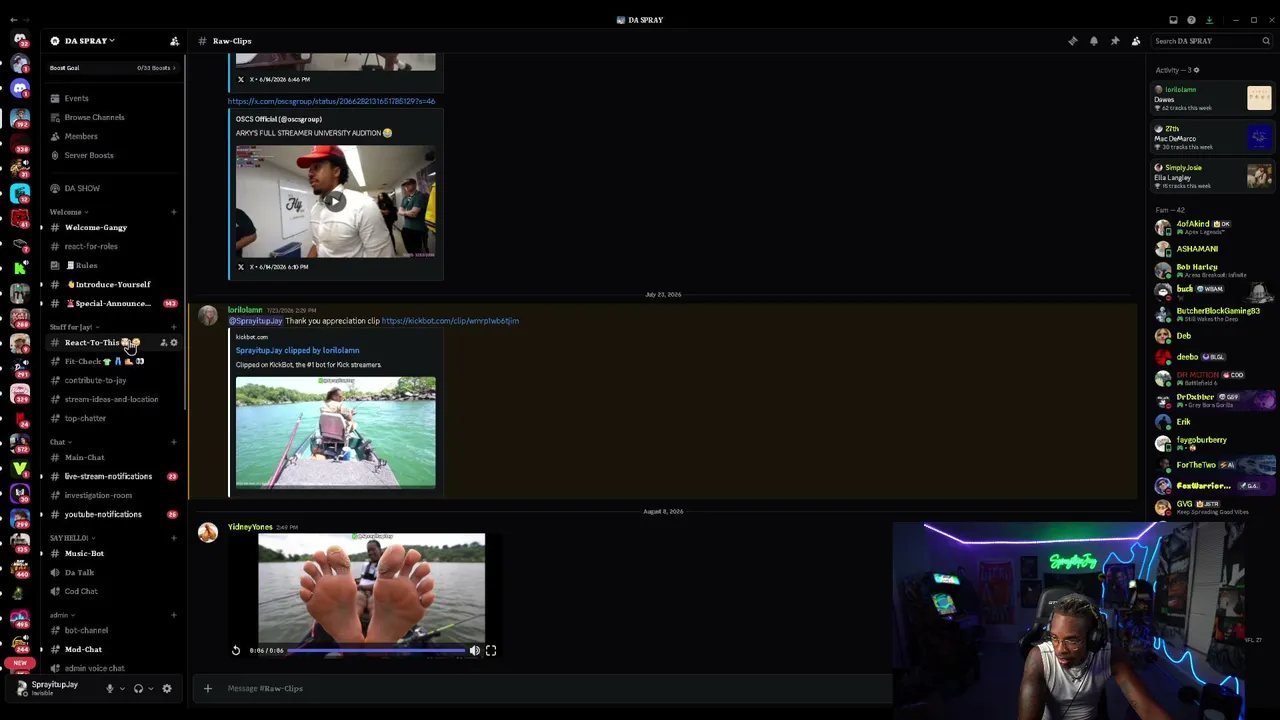Invite people to DA SPRAY server
This screenshot has width=1280, height=720.
coord(174,41)
